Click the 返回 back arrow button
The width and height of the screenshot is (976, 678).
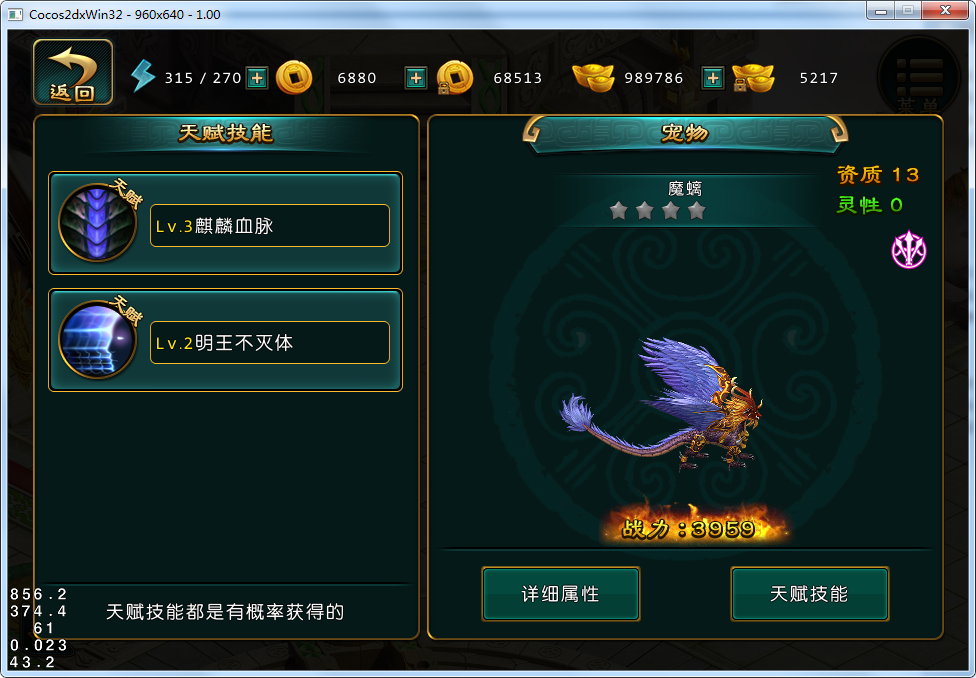pyautogui.click(x=73, y=72)
